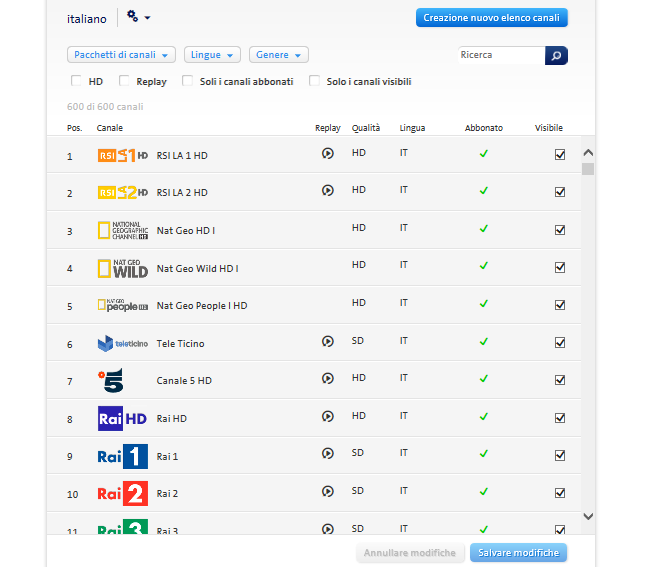Open the gear settings menu next to italiano

pos(138,17)
